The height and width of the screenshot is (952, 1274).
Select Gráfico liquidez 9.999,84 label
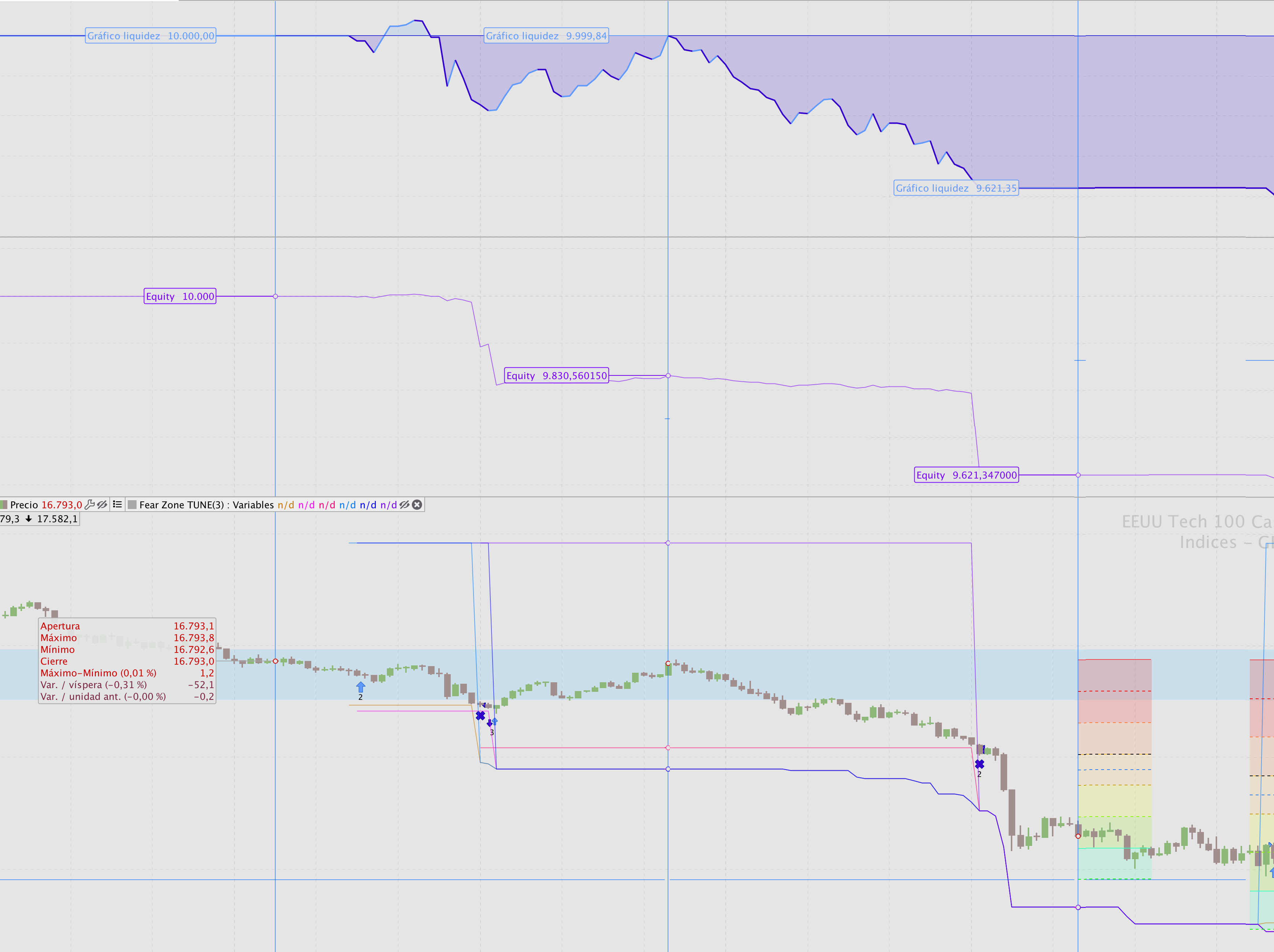coord(546,36)
